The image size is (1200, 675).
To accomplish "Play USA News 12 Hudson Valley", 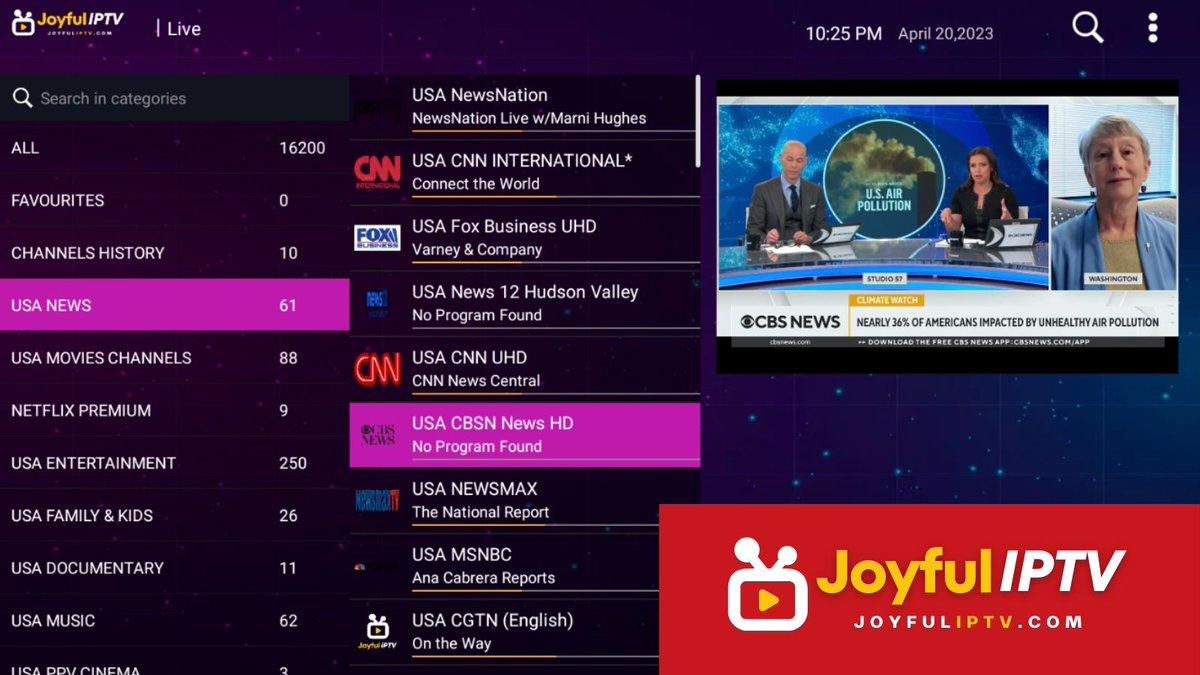I will click(x=523, y=303).
